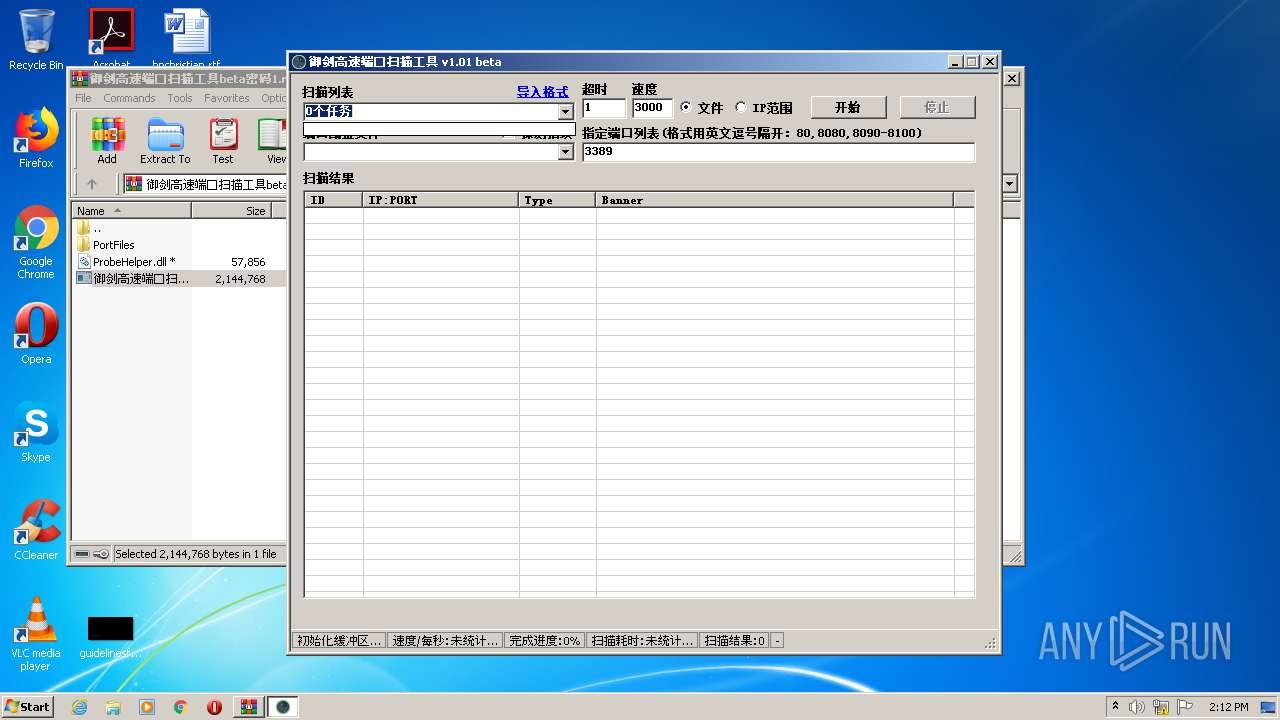The image size is (1280, 720).
Task: Open the Firefox desktop shortcut
Action: point(36,138)
